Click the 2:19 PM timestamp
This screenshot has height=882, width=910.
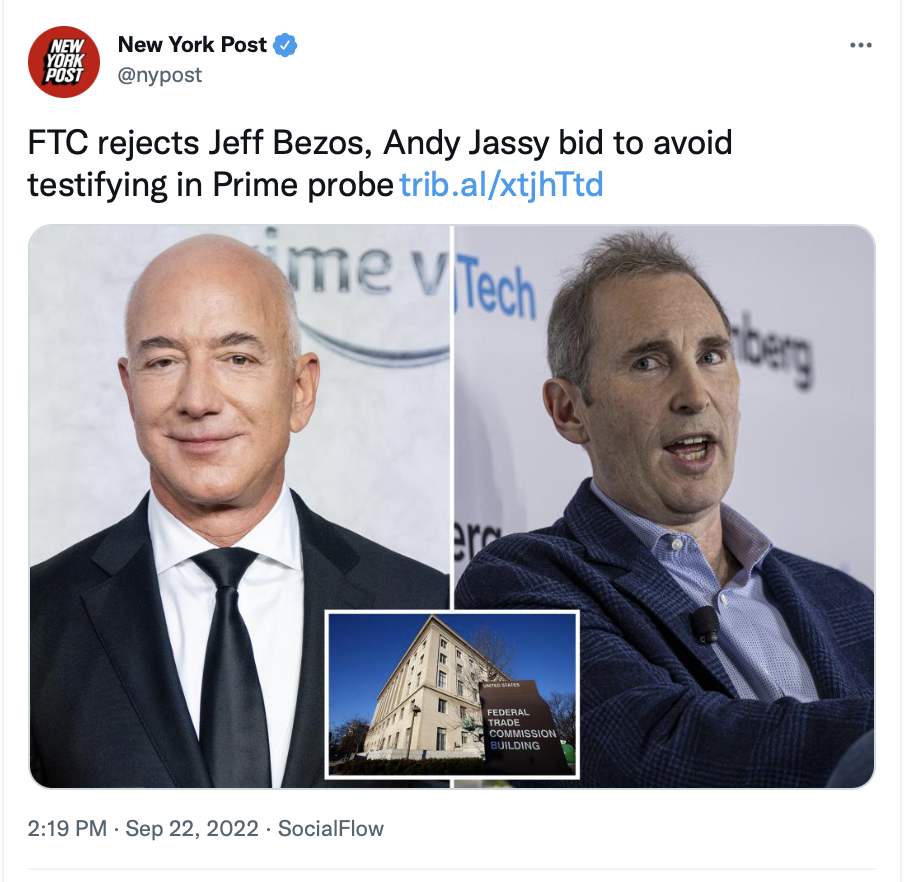[67, 828]
